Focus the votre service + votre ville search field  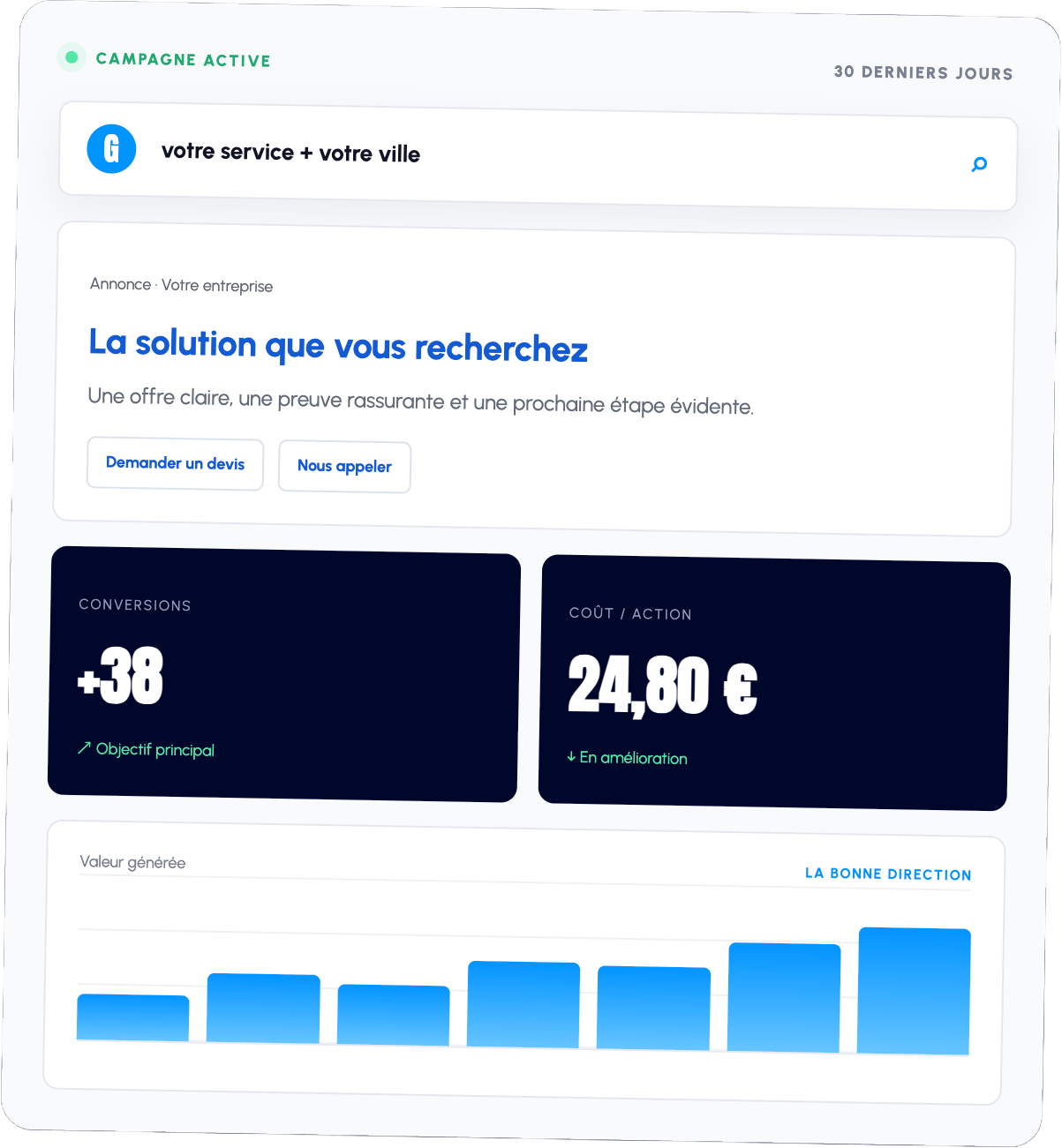538,159
